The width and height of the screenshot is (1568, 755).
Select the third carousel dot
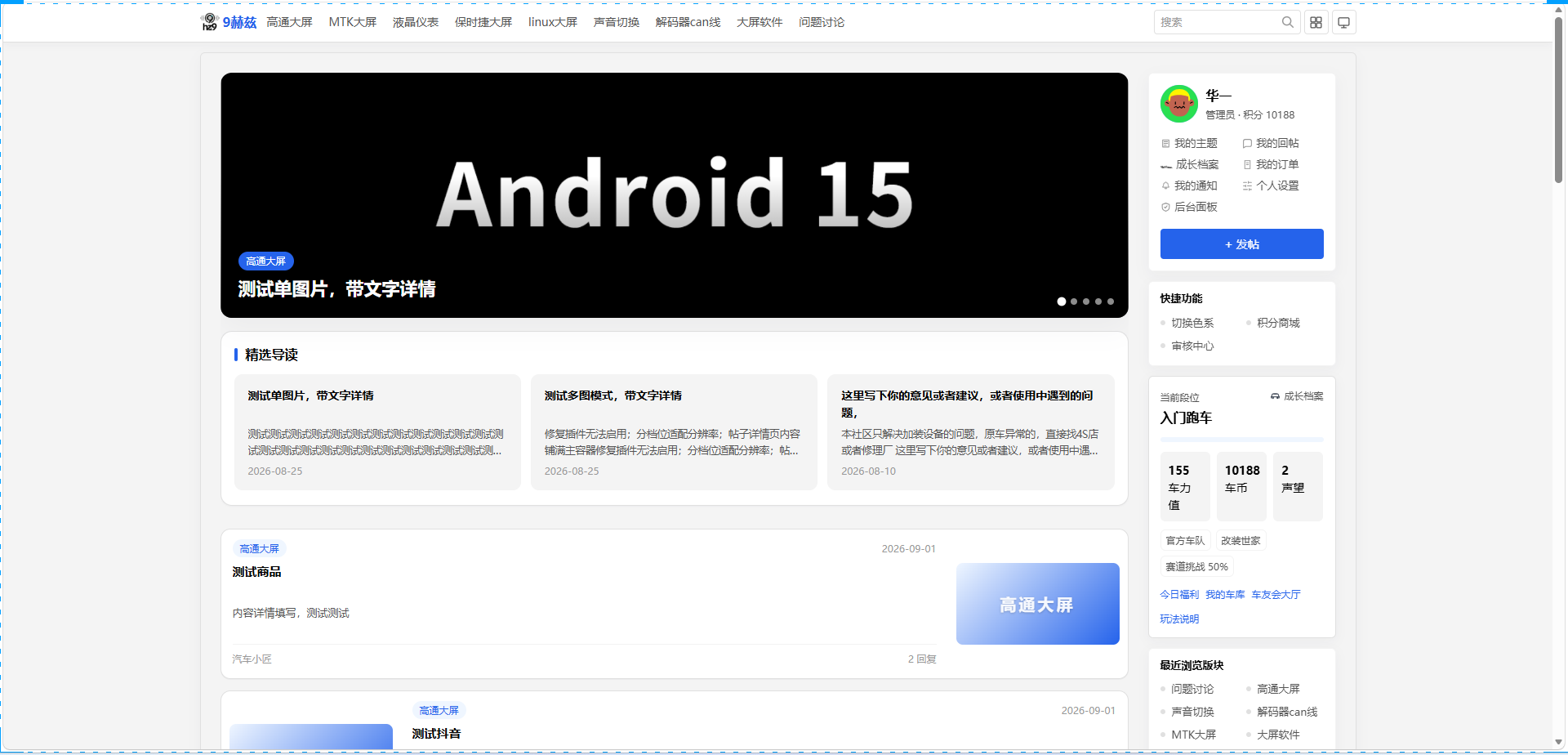coord(1086,302)
